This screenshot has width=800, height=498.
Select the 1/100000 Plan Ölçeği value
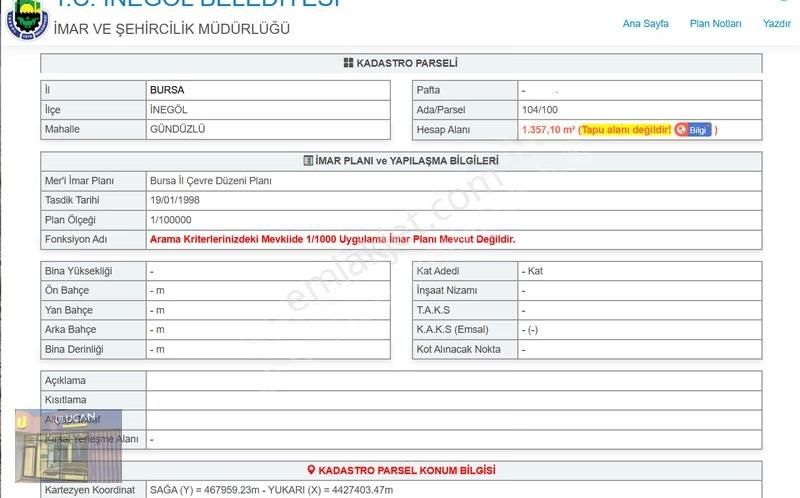170,220
